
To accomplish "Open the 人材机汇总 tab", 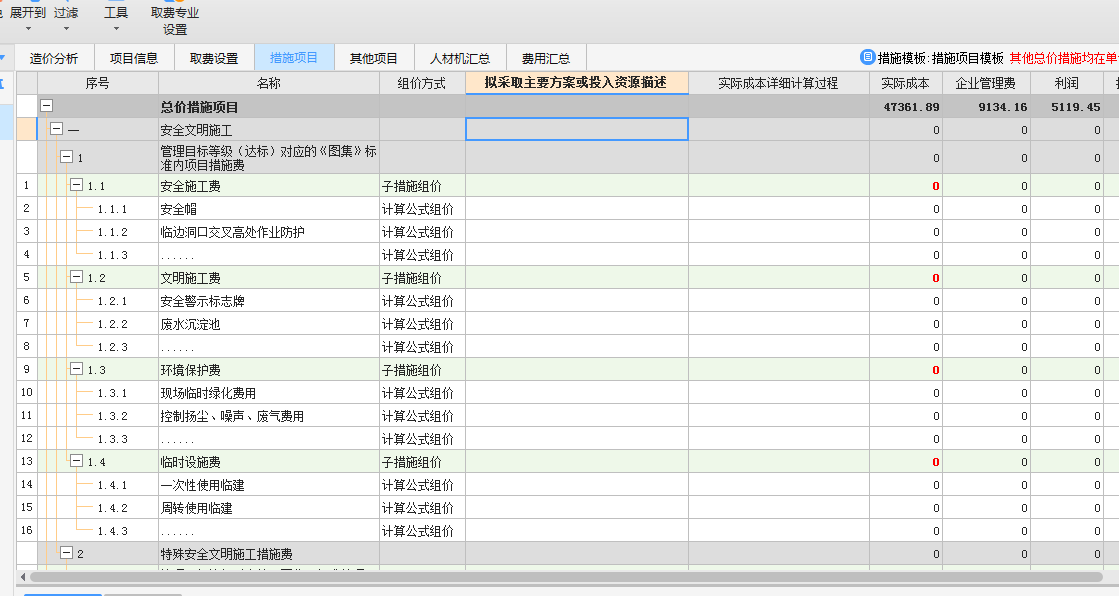I will coord(460,59).
